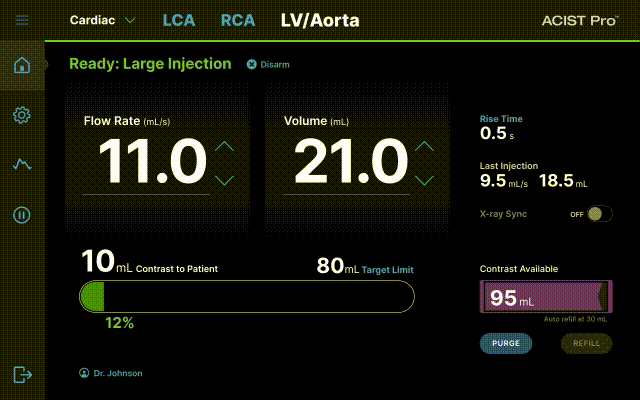Decrease Flow Rate with down chevron

225,180
